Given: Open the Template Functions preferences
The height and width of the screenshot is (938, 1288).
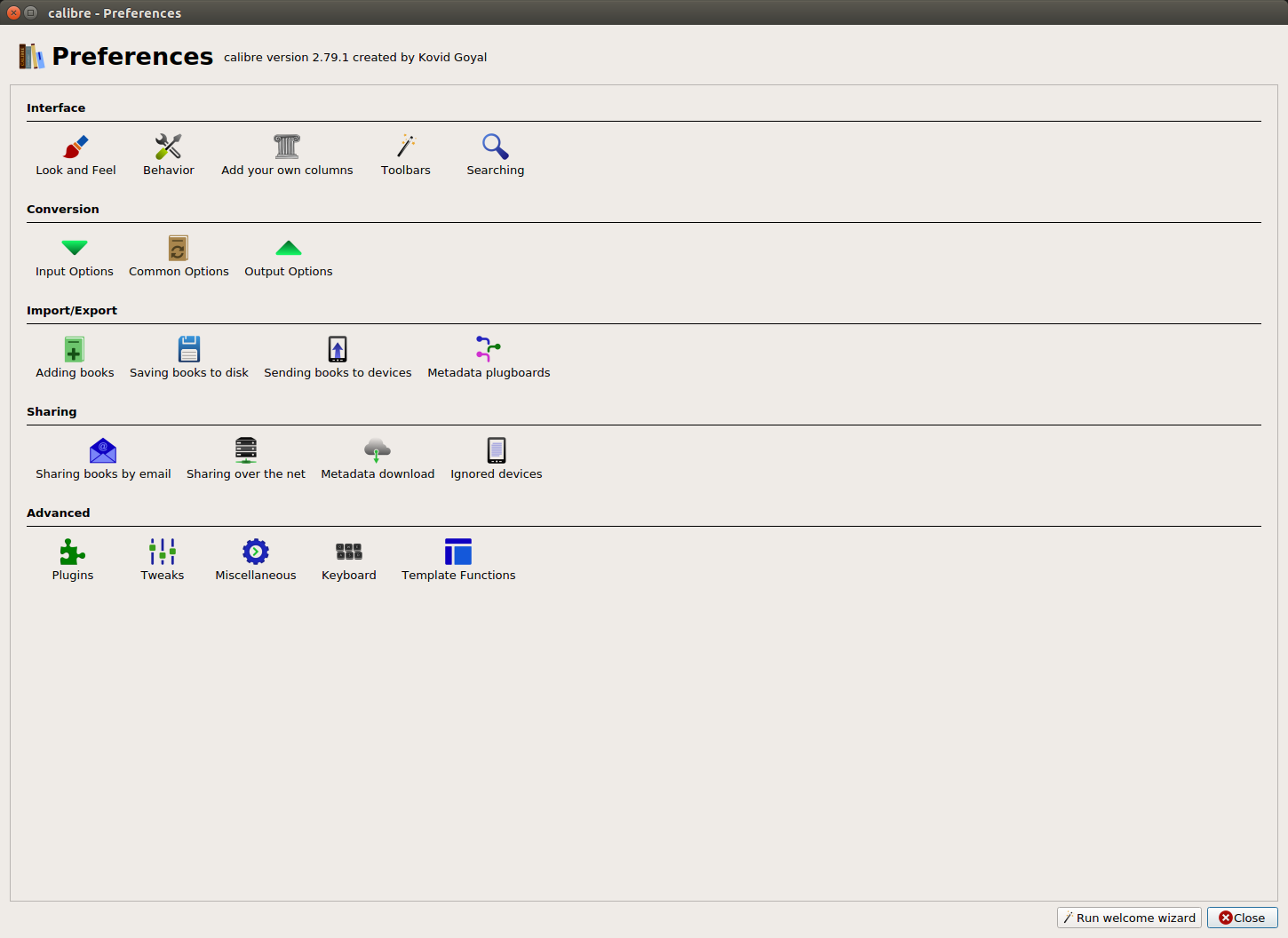Looking at the screenshot, I should click(x=458, y=560).
